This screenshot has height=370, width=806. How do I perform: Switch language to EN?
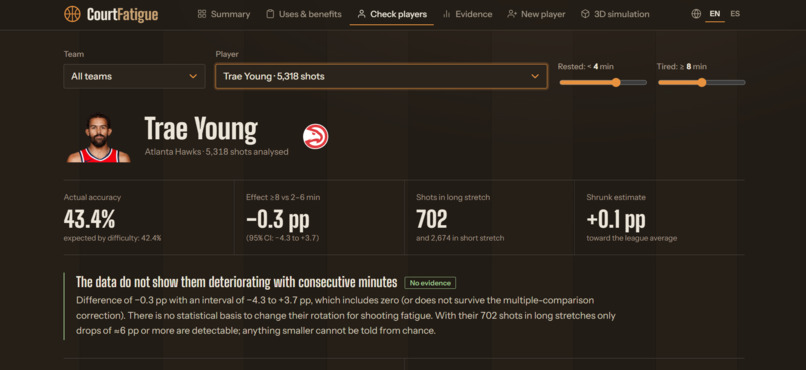pyautogui.click(x=715, y=14)
